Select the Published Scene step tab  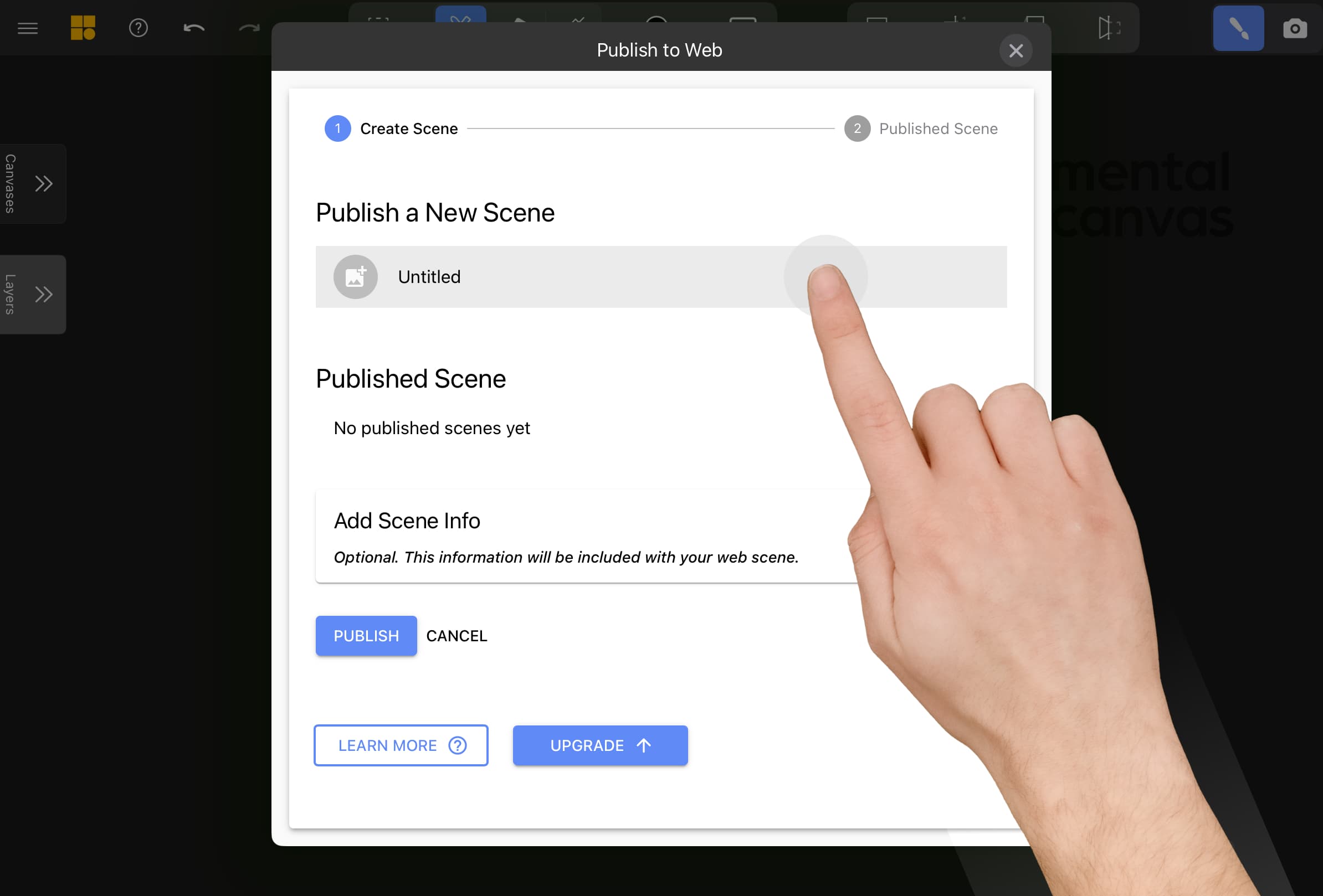(920, 128)
